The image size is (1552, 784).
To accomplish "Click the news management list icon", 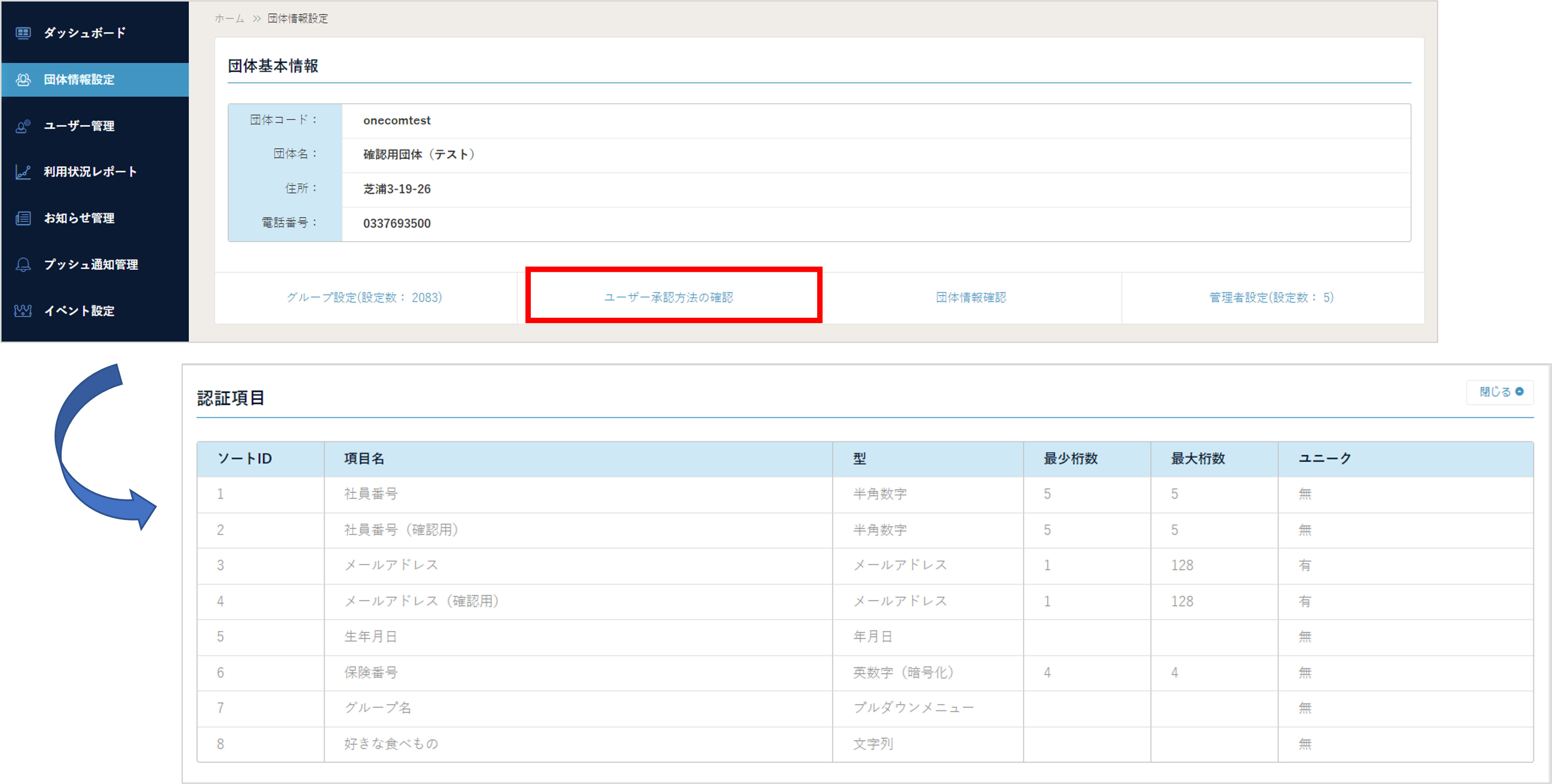I will pyautogui.click(x=23, y=218).
